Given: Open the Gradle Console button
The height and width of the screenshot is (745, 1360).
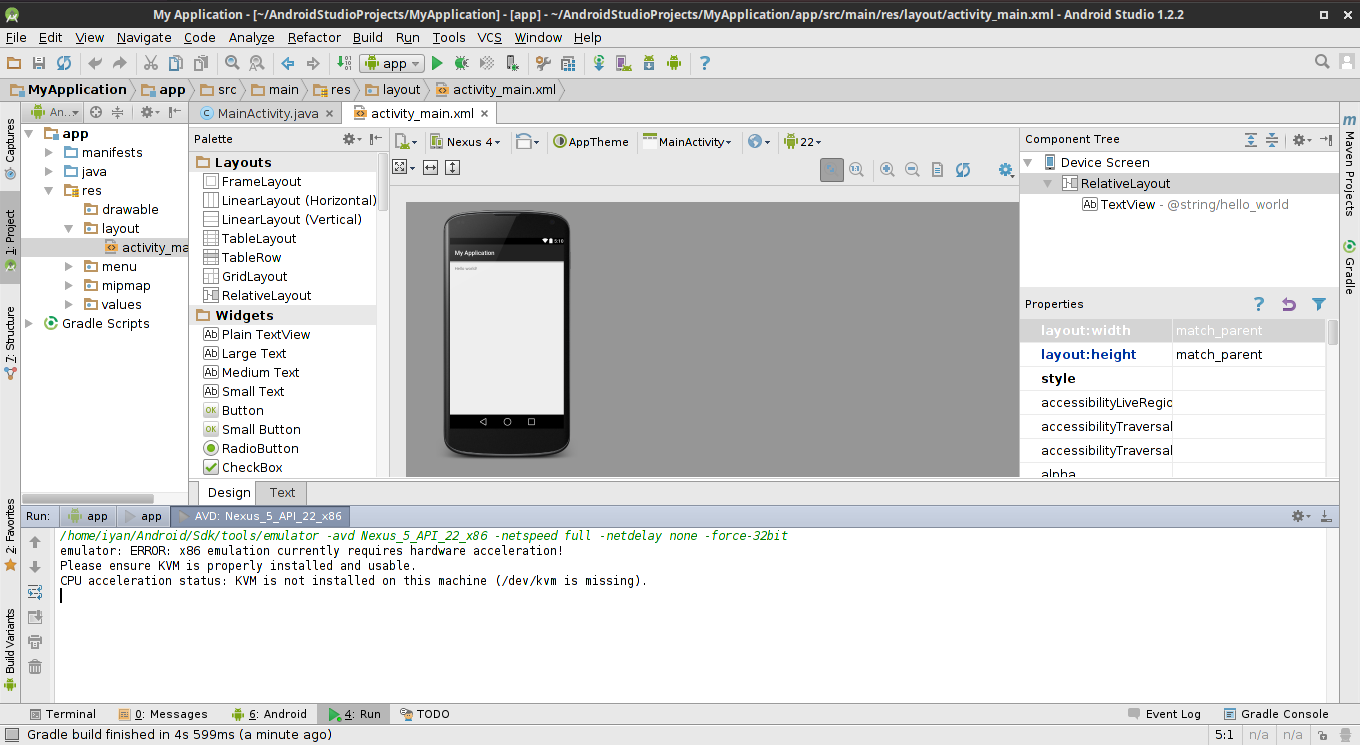Looking at the screenshot, I should click(x=1276, y=714).
